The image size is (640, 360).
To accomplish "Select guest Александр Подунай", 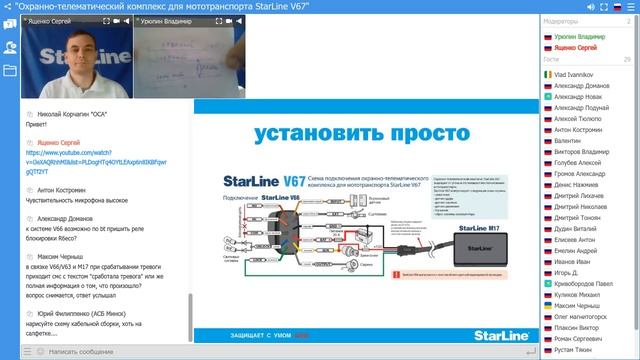I will (x=581, y=108).
